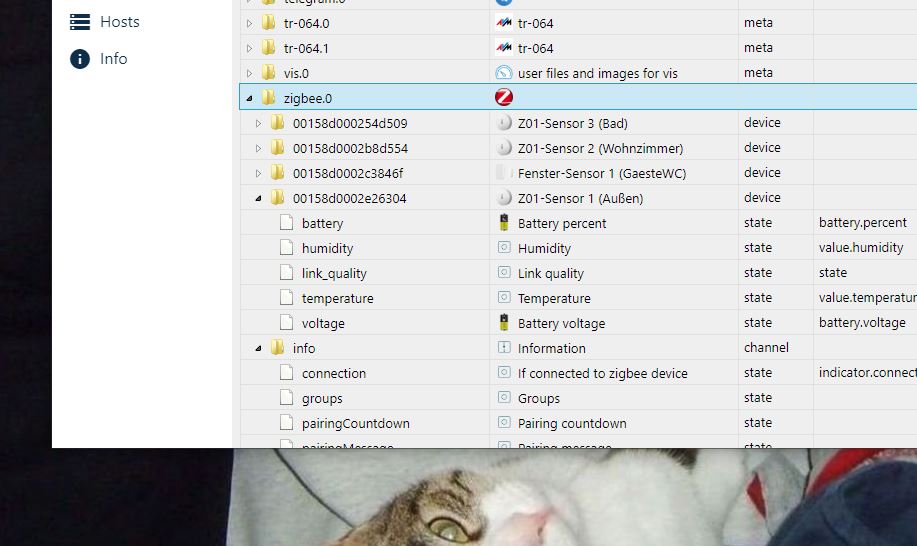Click the 'value.humidity' role cell
Viewport: 917px width, 546px height.
[861, 248]
